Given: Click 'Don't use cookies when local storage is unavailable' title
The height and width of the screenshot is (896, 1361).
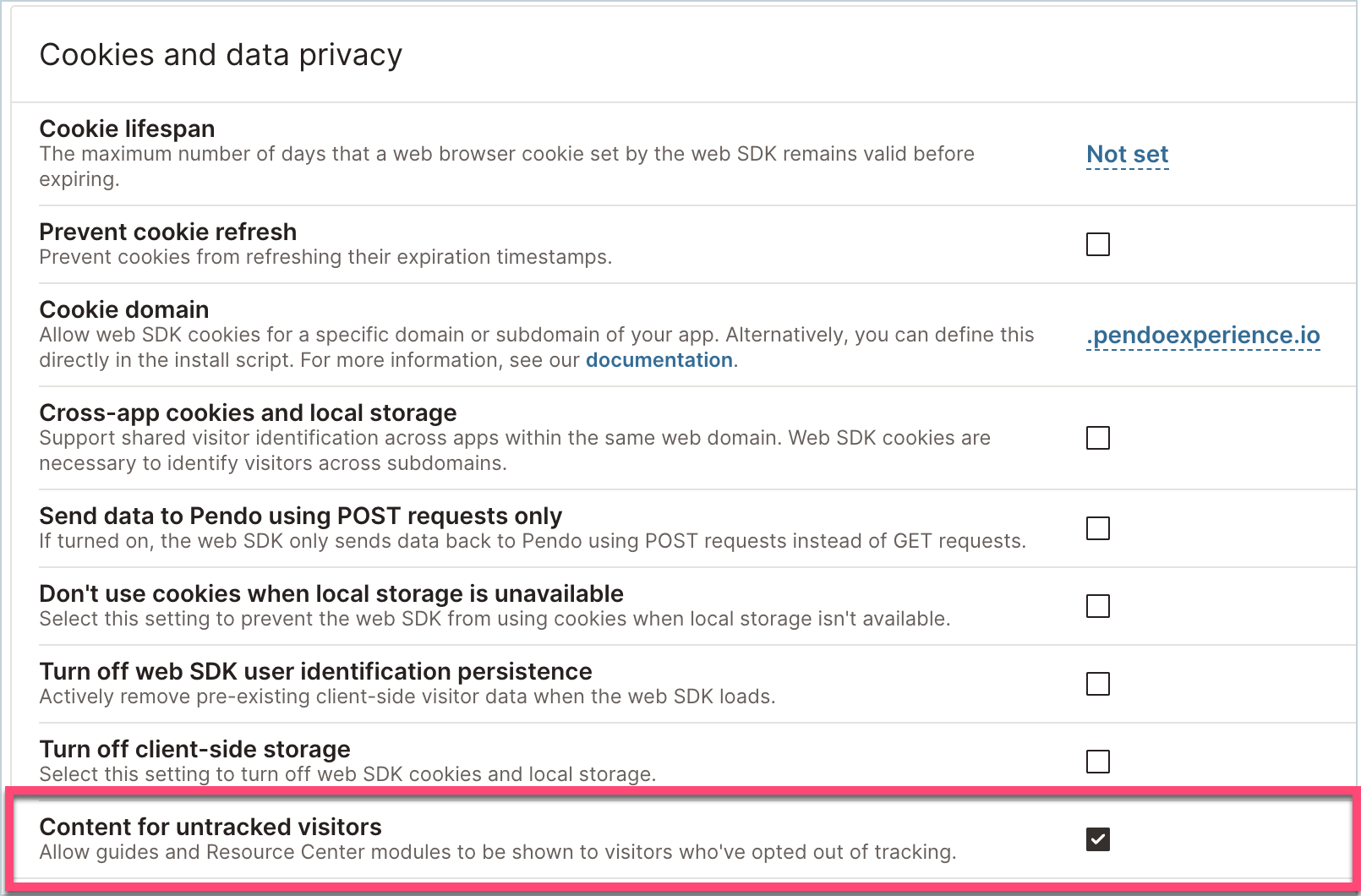Looking at the screenshot, I should [x=331, y=593].
